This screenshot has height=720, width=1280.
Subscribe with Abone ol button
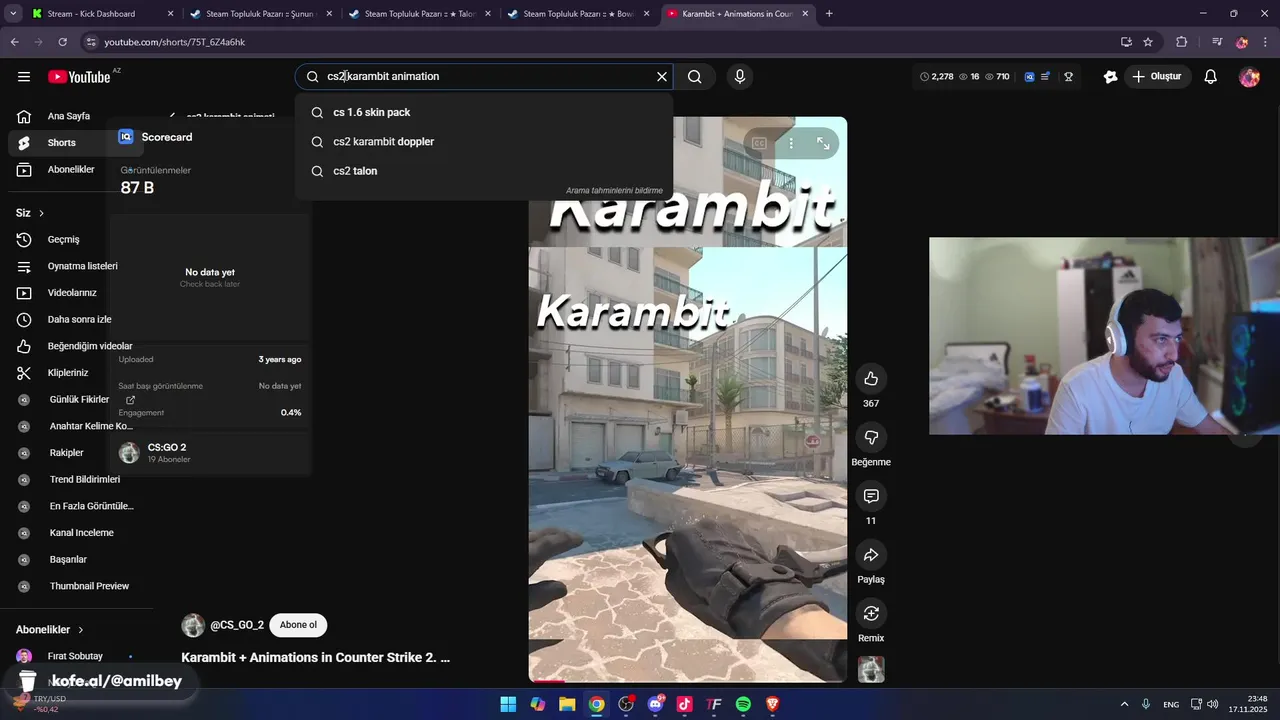pyautogui.click(x=298, y=625)
